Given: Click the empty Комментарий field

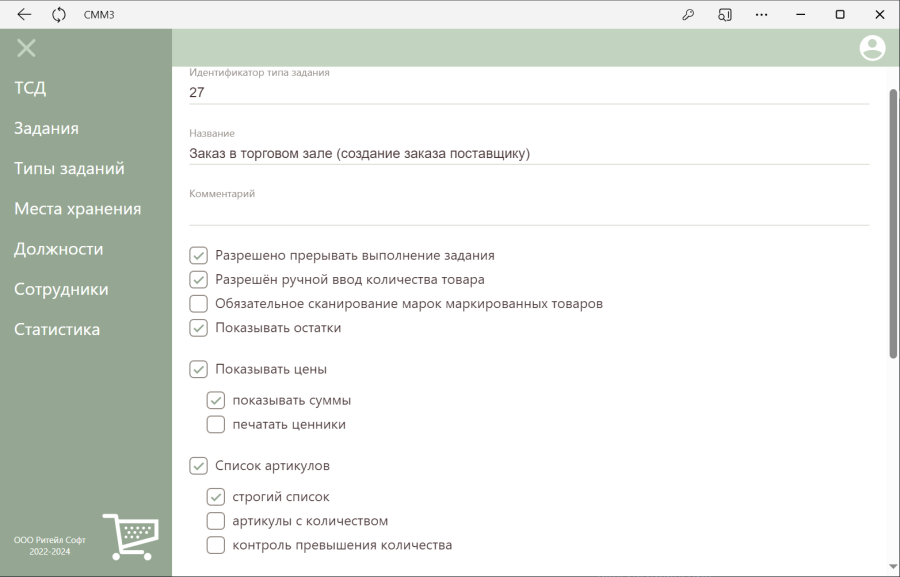Looking at the screenshot, I should tap(529, 214).
